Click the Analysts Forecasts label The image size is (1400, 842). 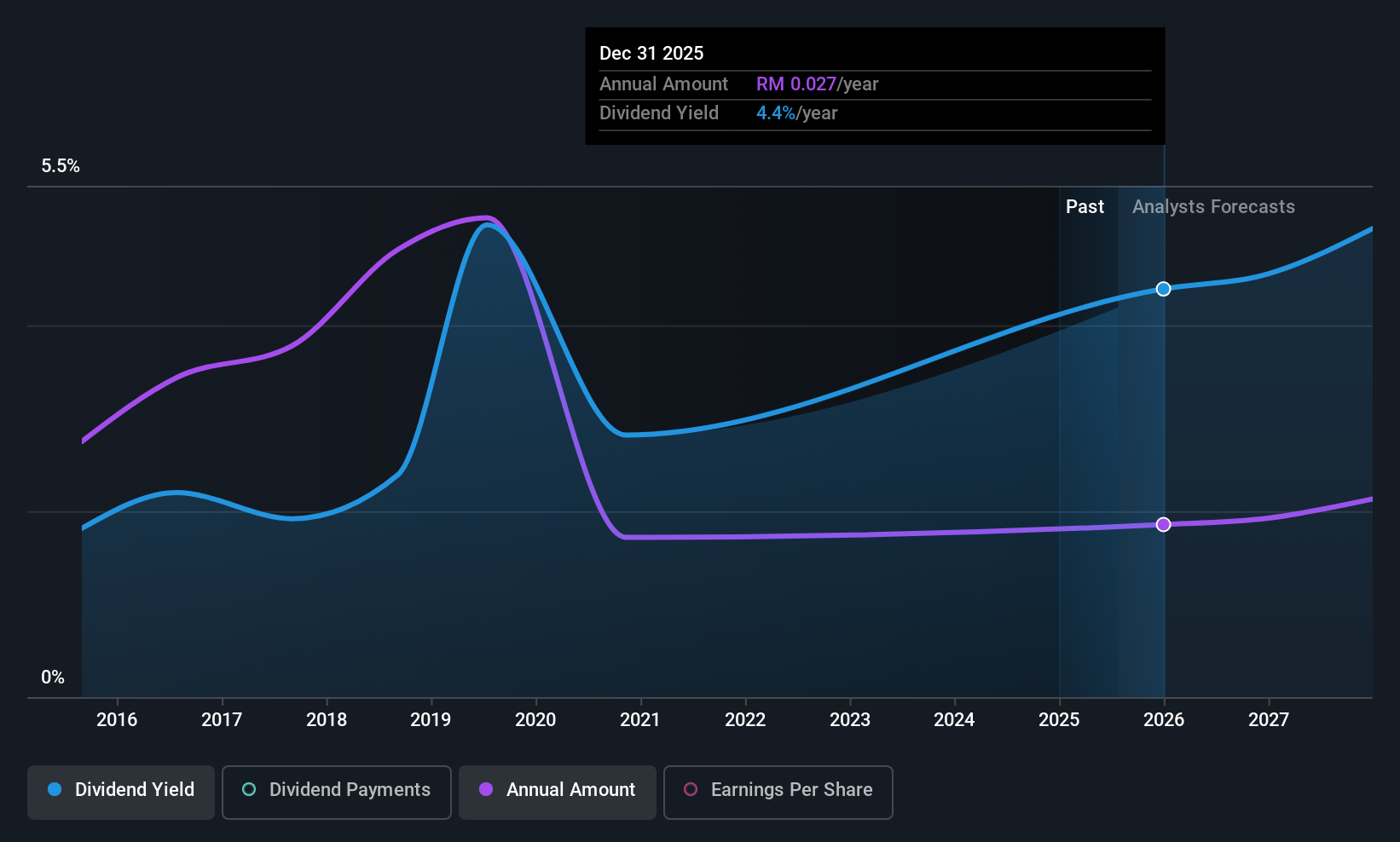tap(1213, 207)
